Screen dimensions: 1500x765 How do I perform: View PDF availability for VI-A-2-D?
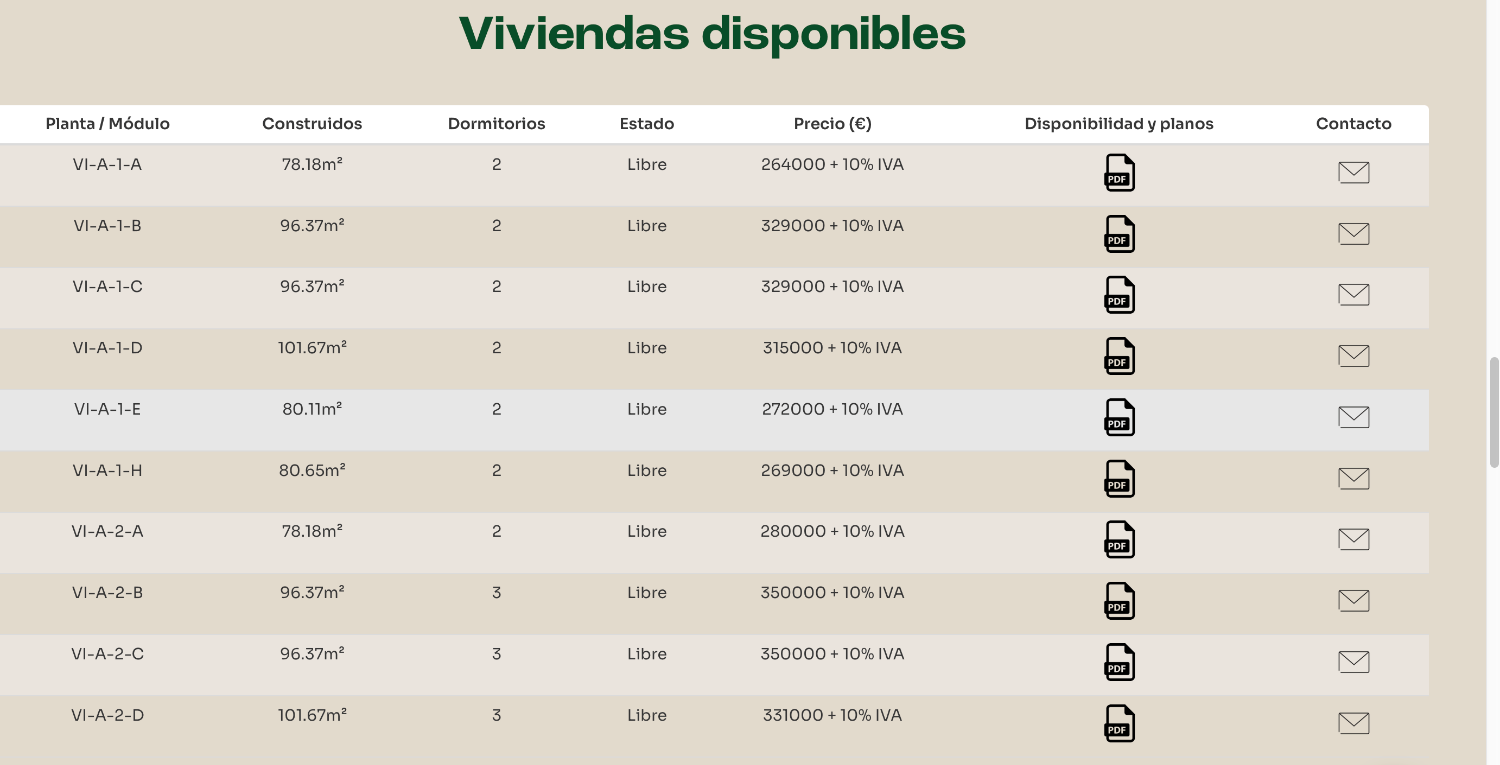1119,723
